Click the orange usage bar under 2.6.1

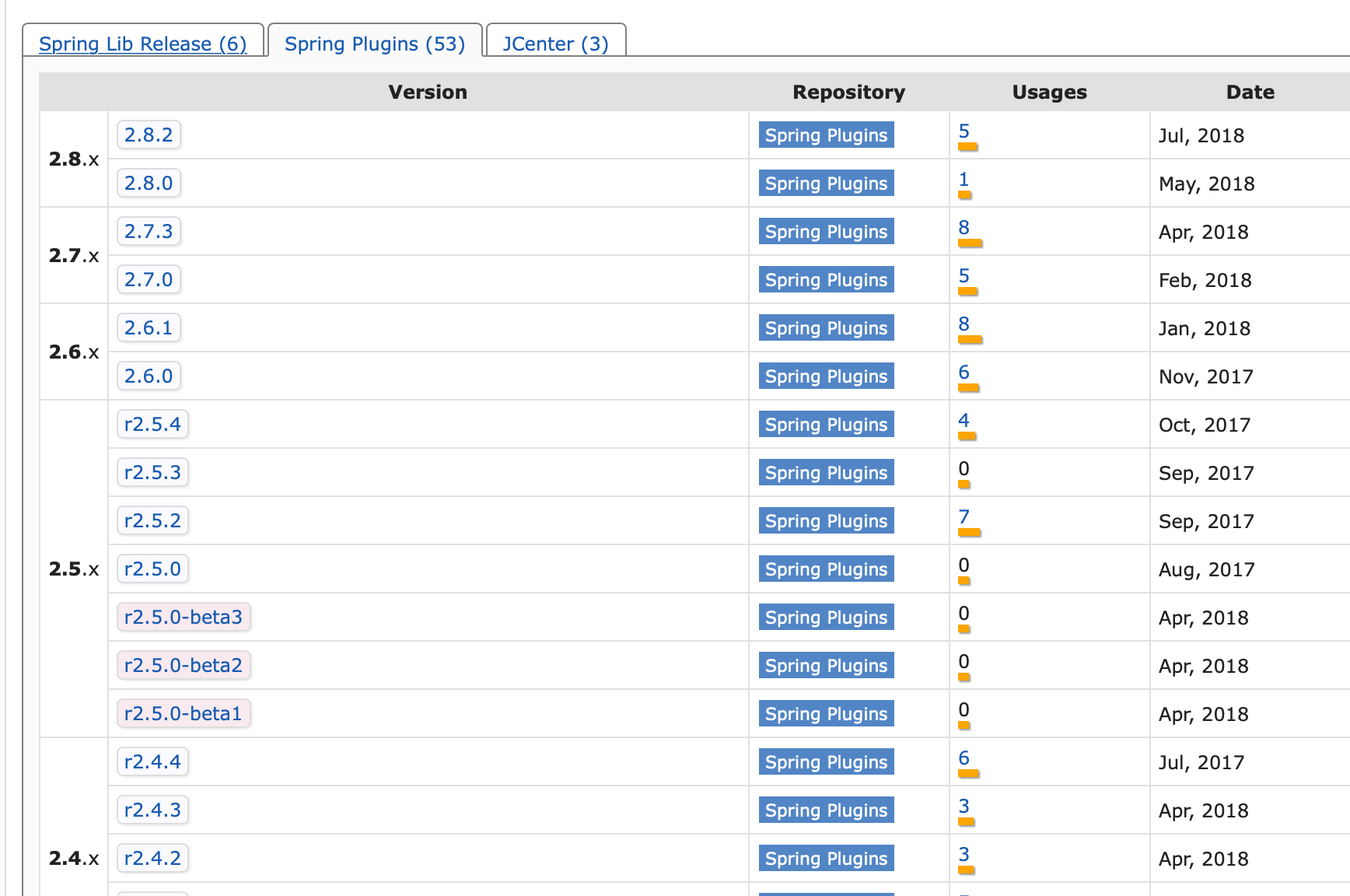pos(971,339)
